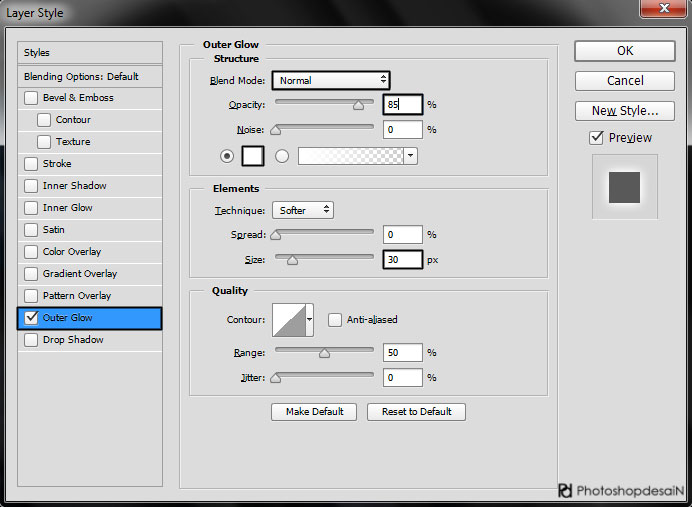Open the Inner Glow settings
The width and height of the screenshot is (692, 507).
[68, 208]
